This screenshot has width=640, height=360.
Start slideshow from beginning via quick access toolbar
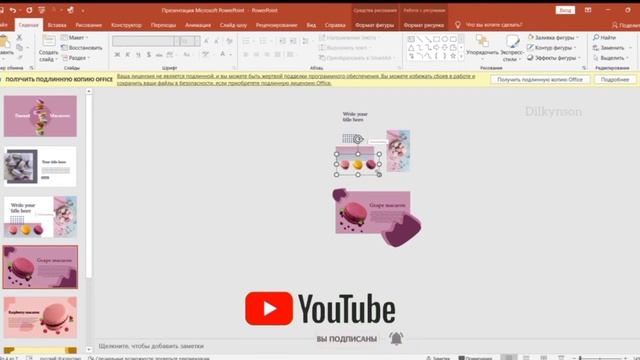[42, 10]
